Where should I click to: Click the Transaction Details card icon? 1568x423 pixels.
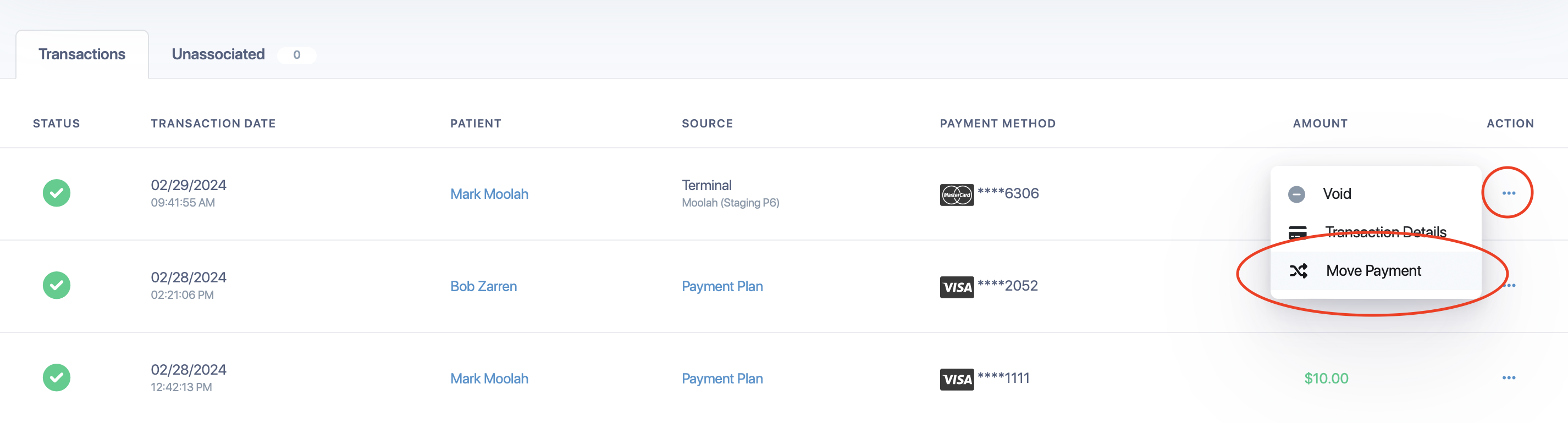click(x=1297, y=232)
